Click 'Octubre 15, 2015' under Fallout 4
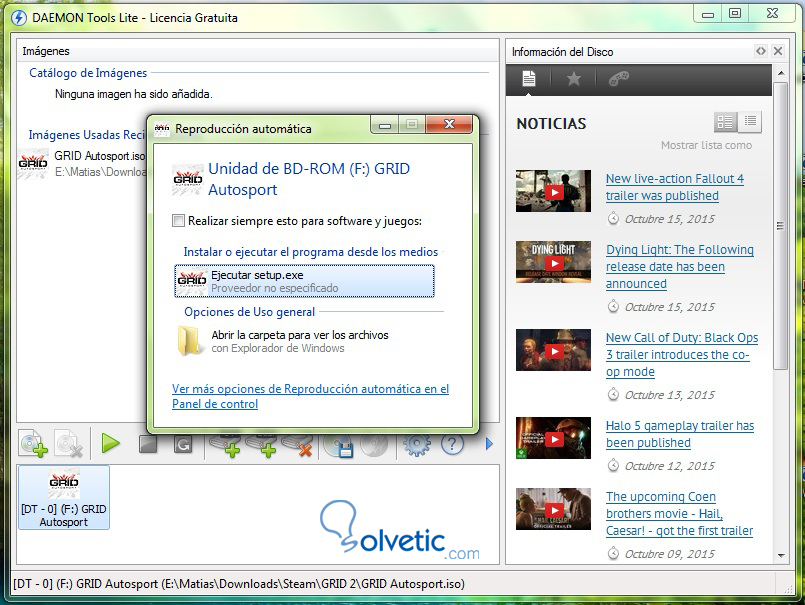This screenshot has height=605, width=805. (x=669, y=219)
